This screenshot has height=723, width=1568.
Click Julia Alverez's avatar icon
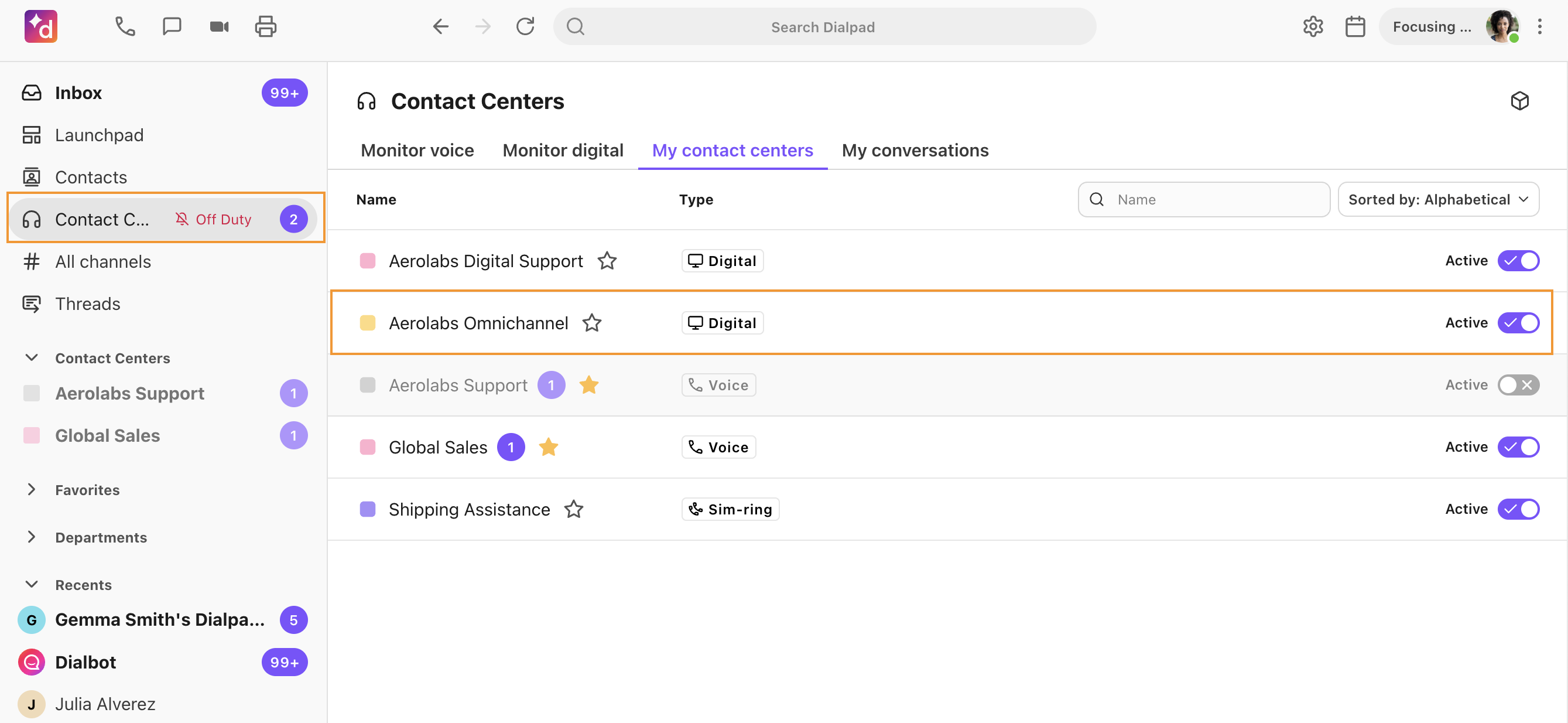click(x=32, y=704)
